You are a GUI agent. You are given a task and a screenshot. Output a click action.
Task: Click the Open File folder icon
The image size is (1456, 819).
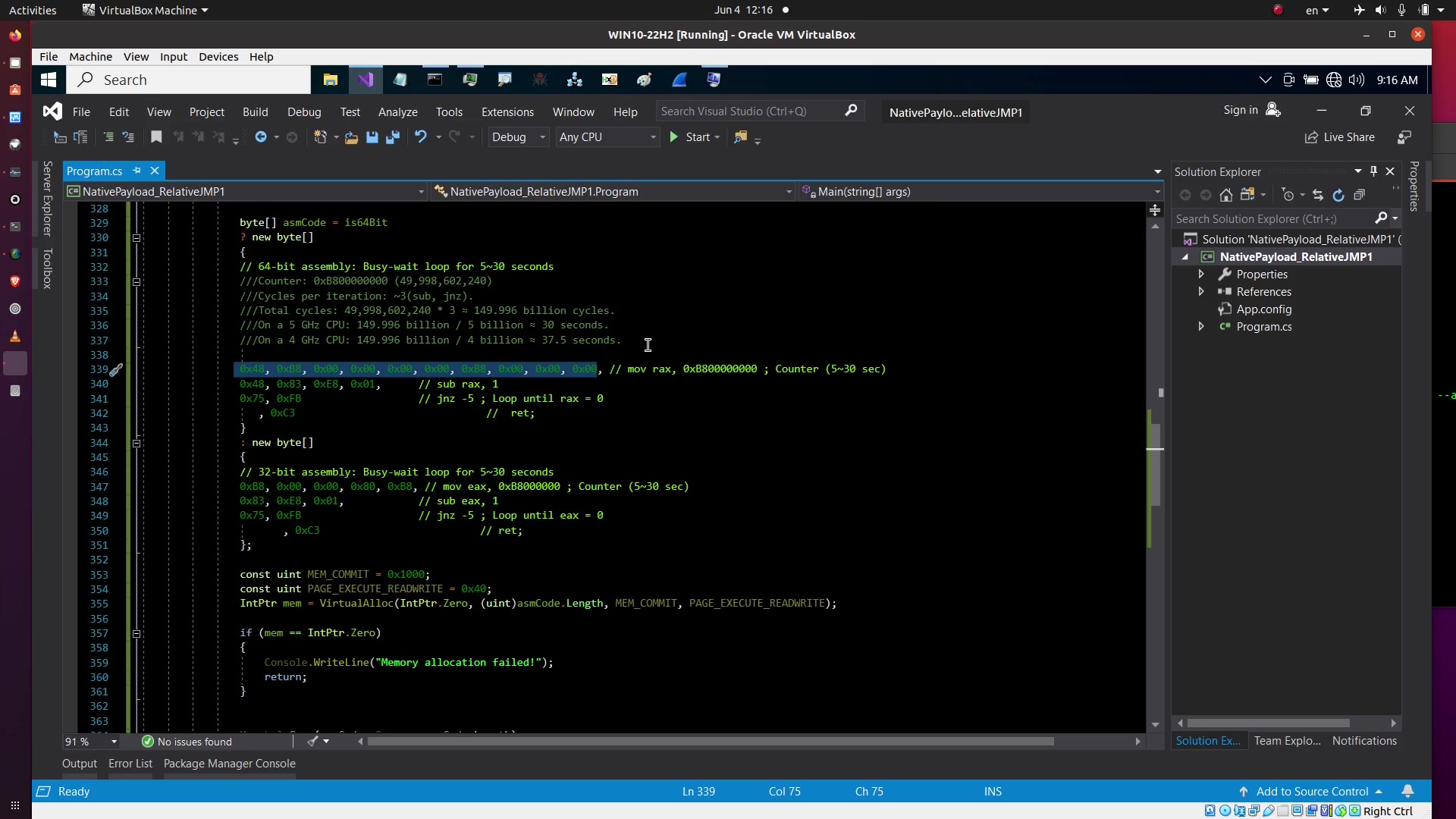[x=351, y=137]
